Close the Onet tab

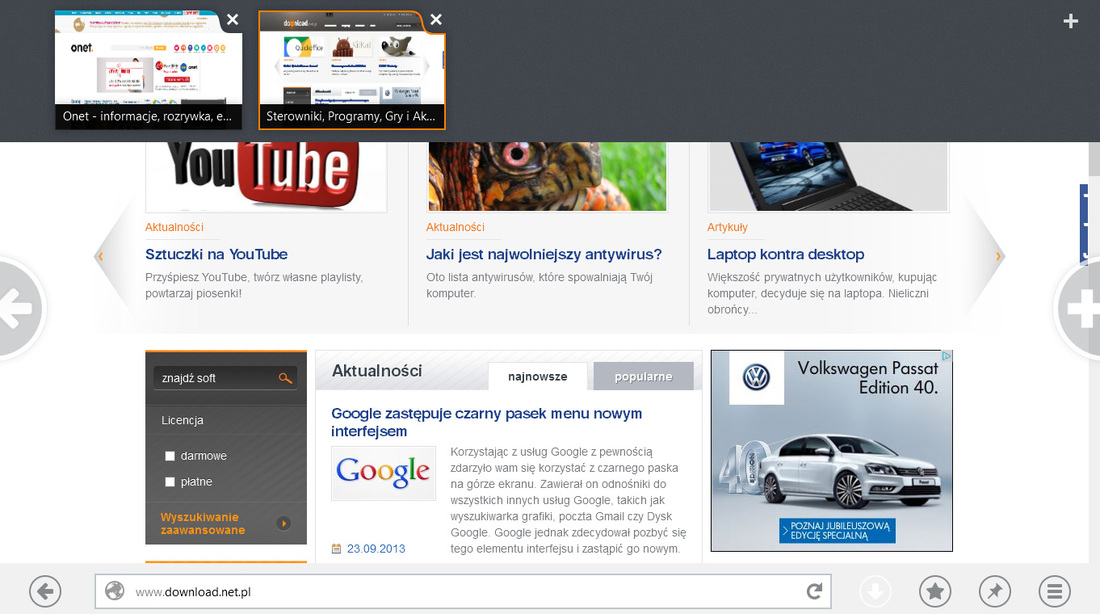tap(233, 20)
